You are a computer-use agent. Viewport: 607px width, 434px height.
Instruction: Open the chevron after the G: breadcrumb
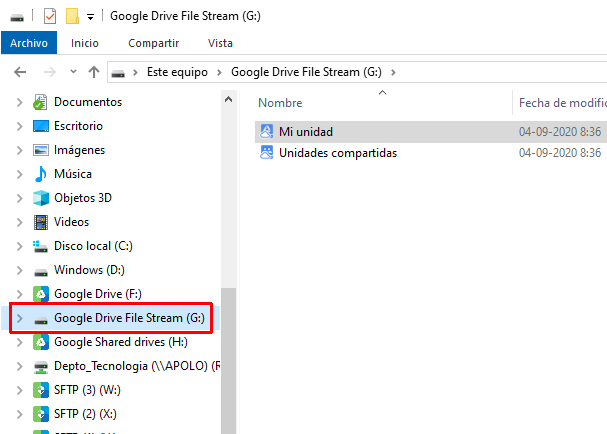tap(393, 72)
